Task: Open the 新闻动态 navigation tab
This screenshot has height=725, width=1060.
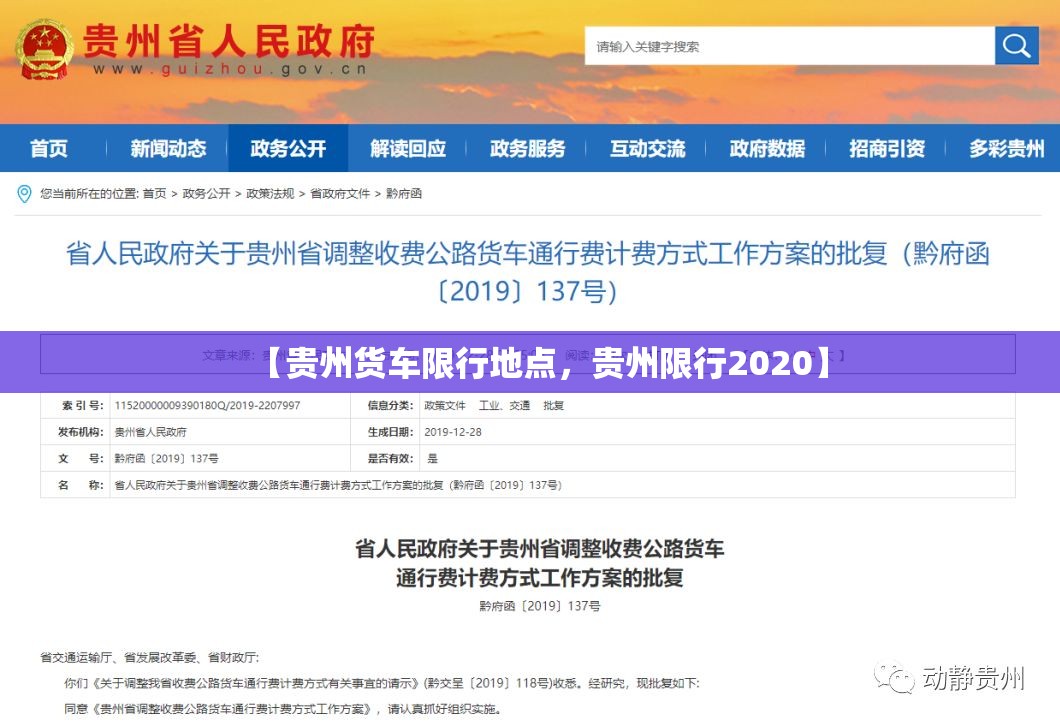Action: point(168,148)
